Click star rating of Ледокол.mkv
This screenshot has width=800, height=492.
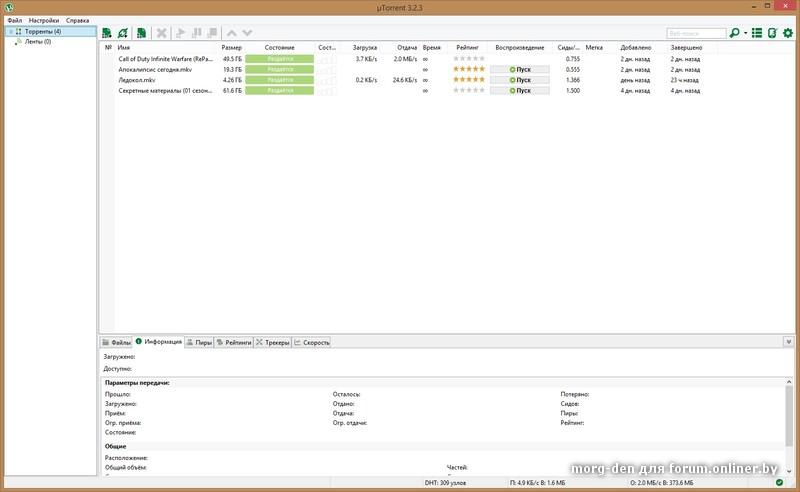469,80
